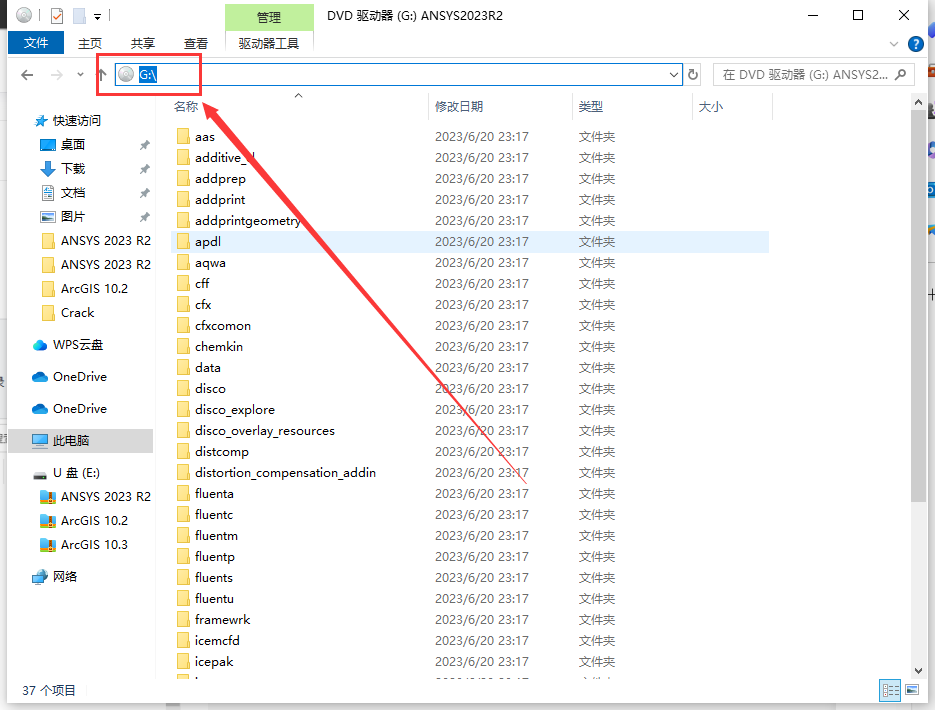Select the fluents folder icon
Screen dimensions: 935x710
click(183, 577)
